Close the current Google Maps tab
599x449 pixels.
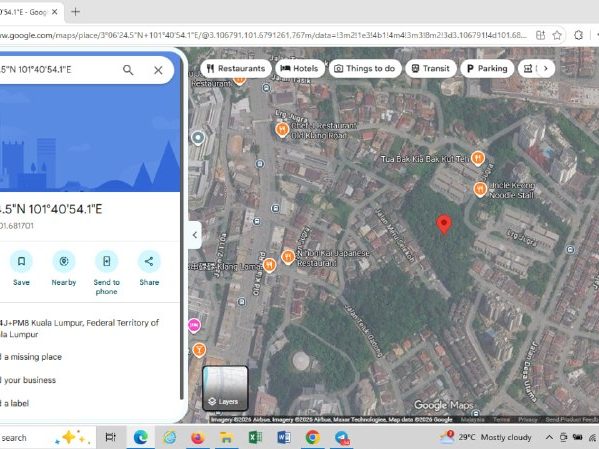point(55,12)
